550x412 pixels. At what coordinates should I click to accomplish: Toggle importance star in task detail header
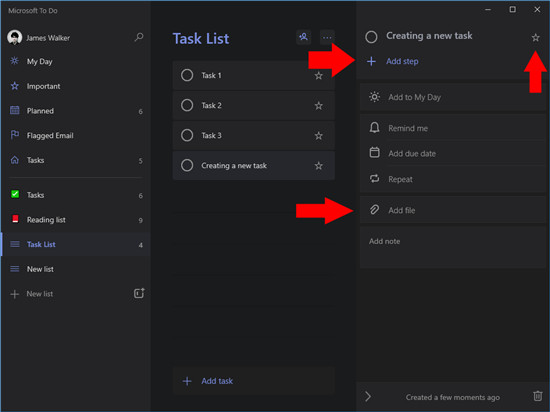pos(535,38)
